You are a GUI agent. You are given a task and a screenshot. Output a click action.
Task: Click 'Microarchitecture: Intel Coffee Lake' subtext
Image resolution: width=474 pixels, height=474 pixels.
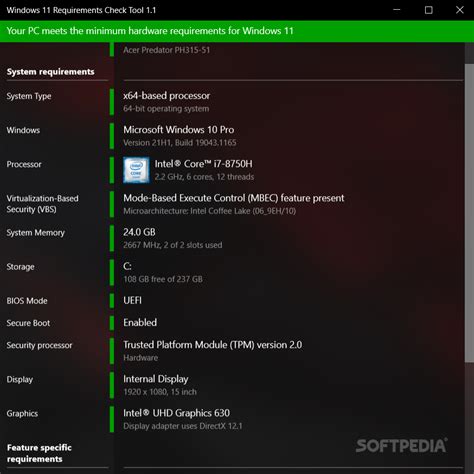click(209, 211)
